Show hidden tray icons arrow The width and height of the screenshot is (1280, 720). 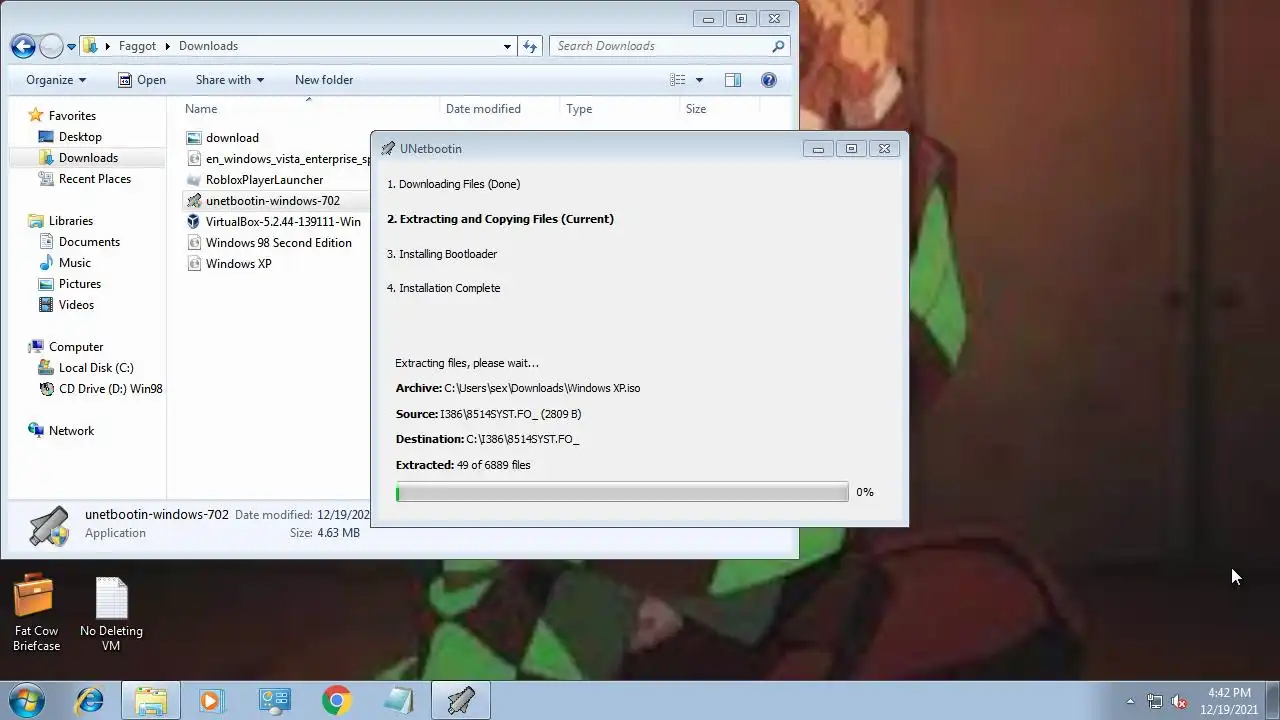tap(1130, 701)
